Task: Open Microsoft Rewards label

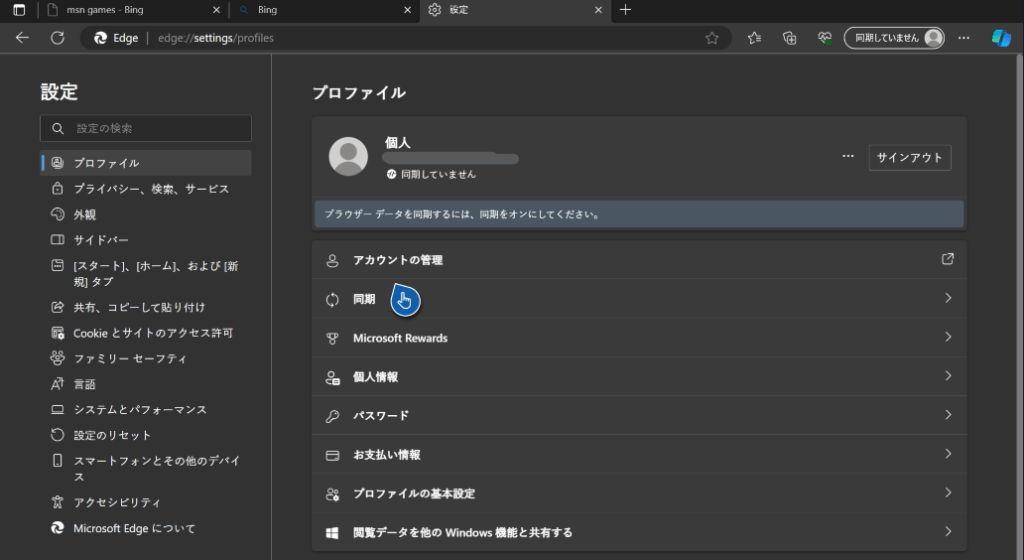Action: click(400, 338)
